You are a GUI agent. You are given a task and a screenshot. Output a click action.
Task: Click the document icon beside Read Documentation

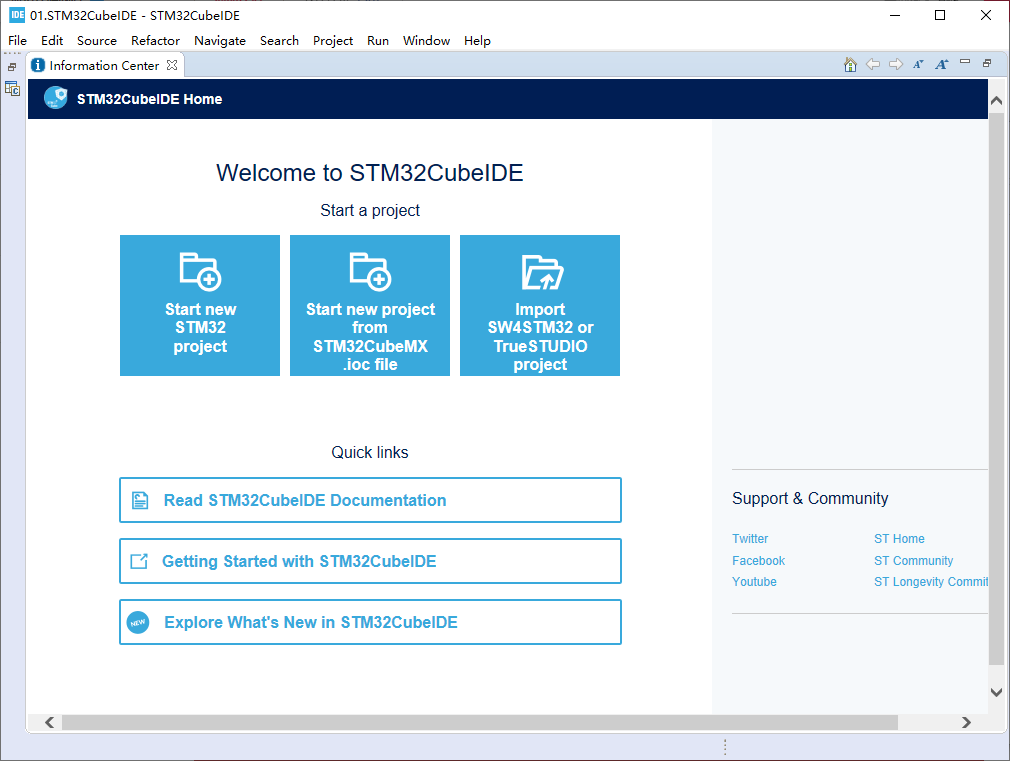coord(140,500)
